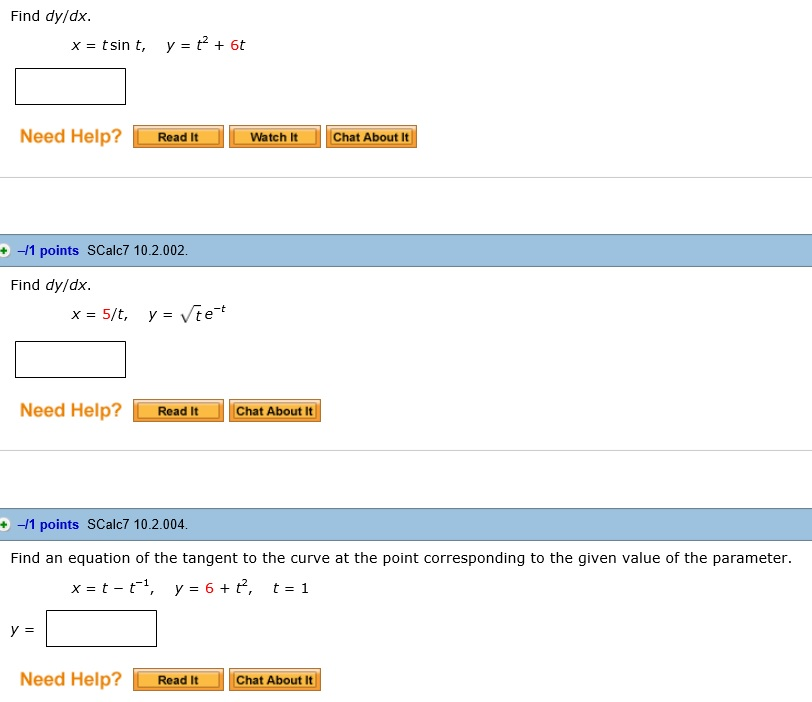
Task: Click the answer field for x = 5/t problem
Action: (69, 359)
